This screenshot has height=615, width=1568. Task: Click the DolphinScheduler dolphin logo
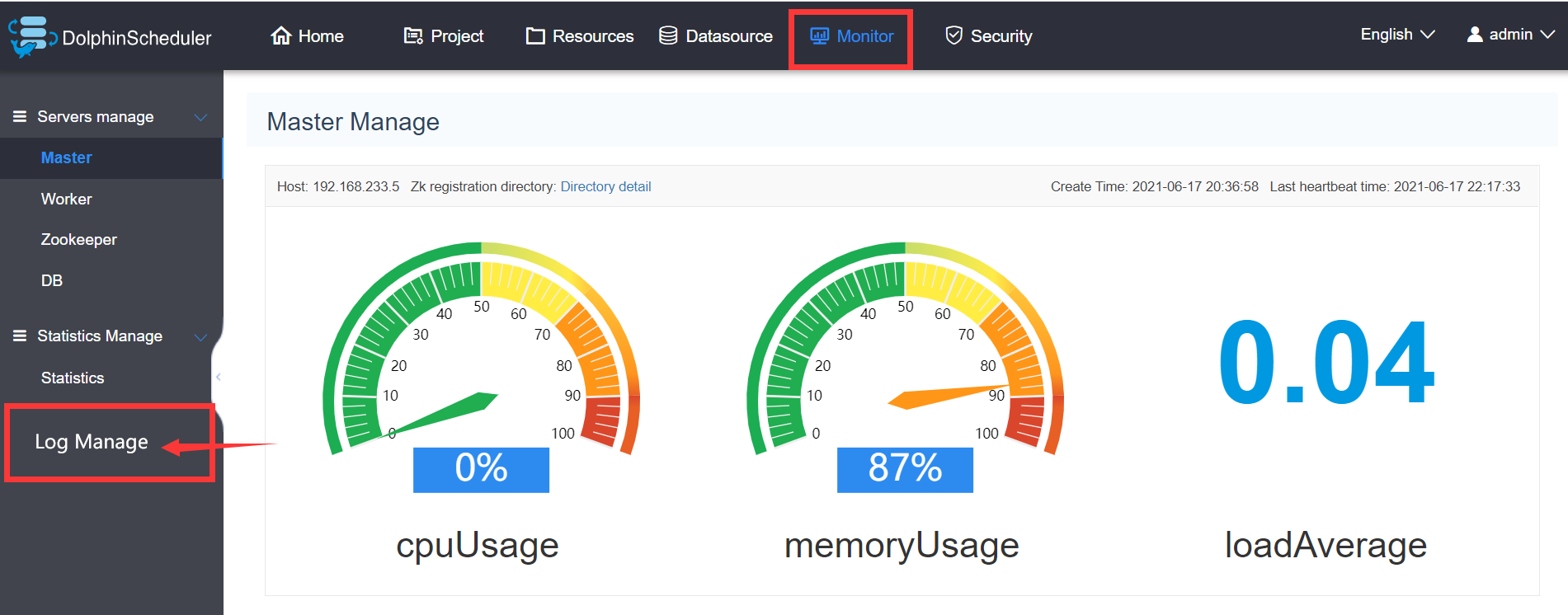(32, 36)
